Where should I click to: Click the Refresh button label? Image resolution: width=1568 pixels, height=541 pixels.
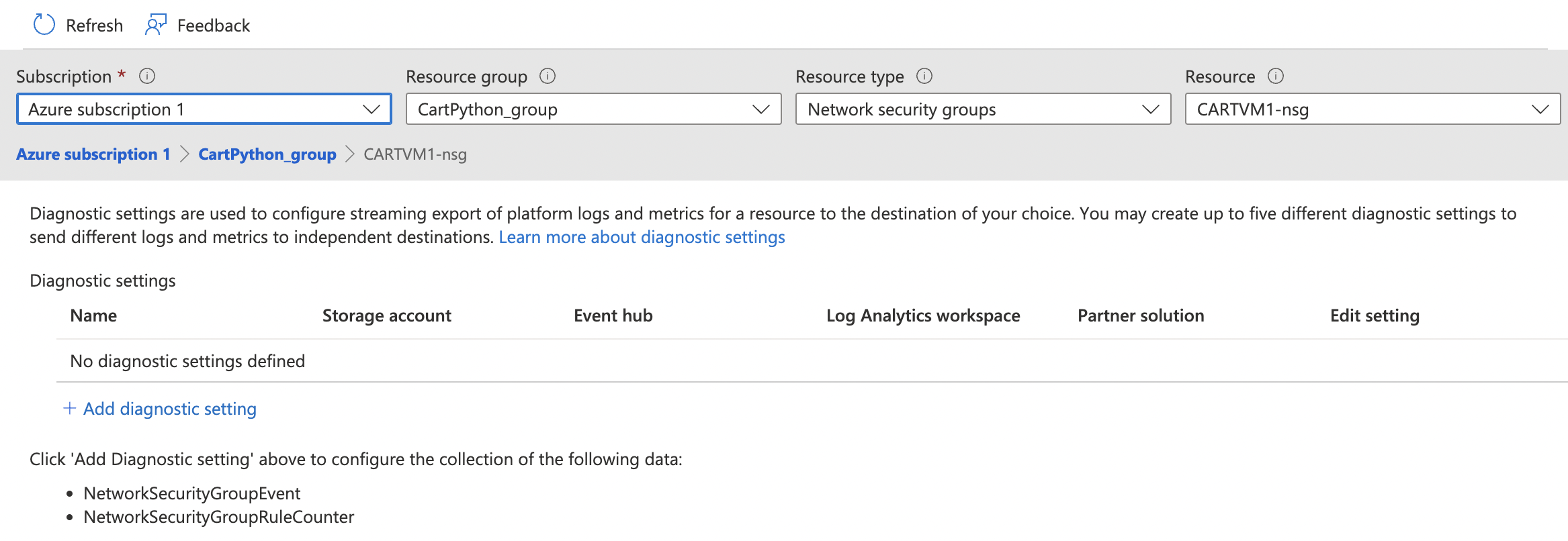pyautogui.click(x=95, y=26)
